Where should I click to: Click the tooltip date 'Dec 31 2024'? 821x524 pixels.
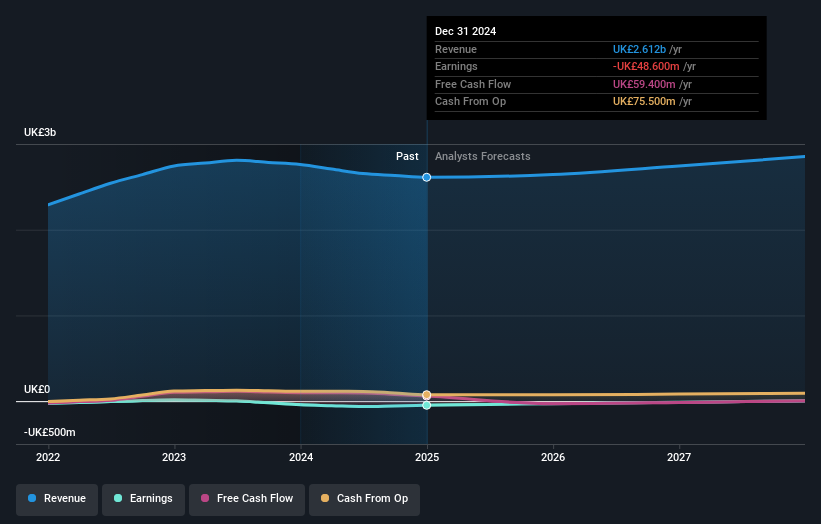point(465,31)
